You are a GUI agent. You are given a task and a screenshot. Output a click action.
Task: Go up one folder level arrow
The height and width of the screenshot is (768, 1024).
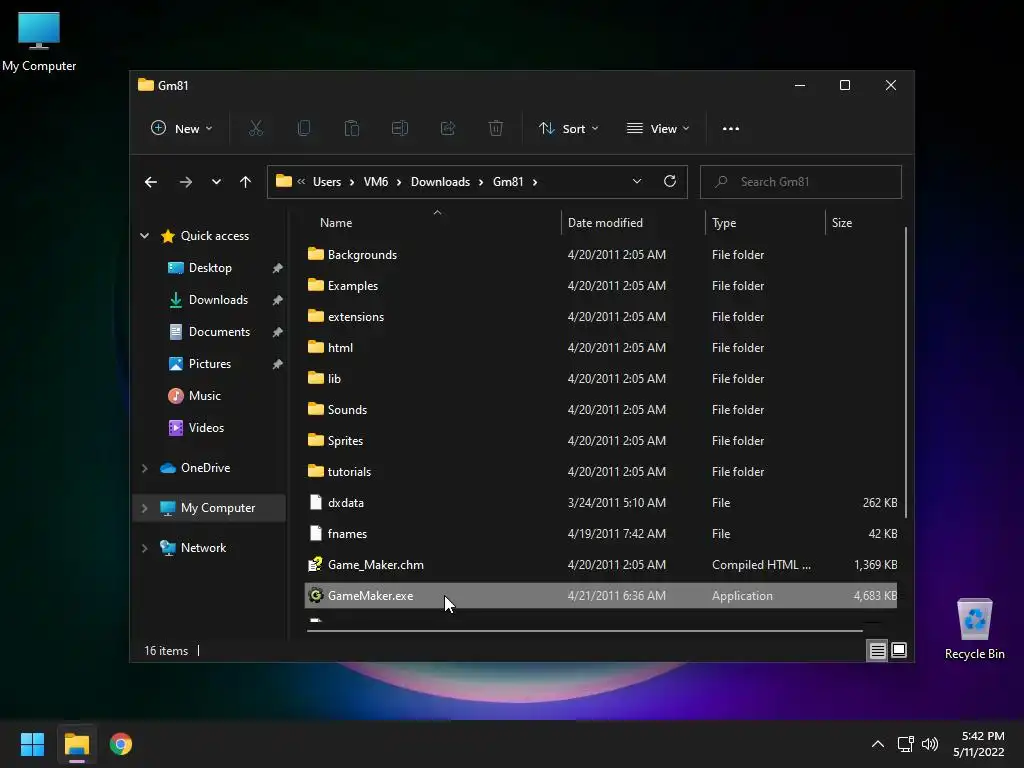click(246, 182)
